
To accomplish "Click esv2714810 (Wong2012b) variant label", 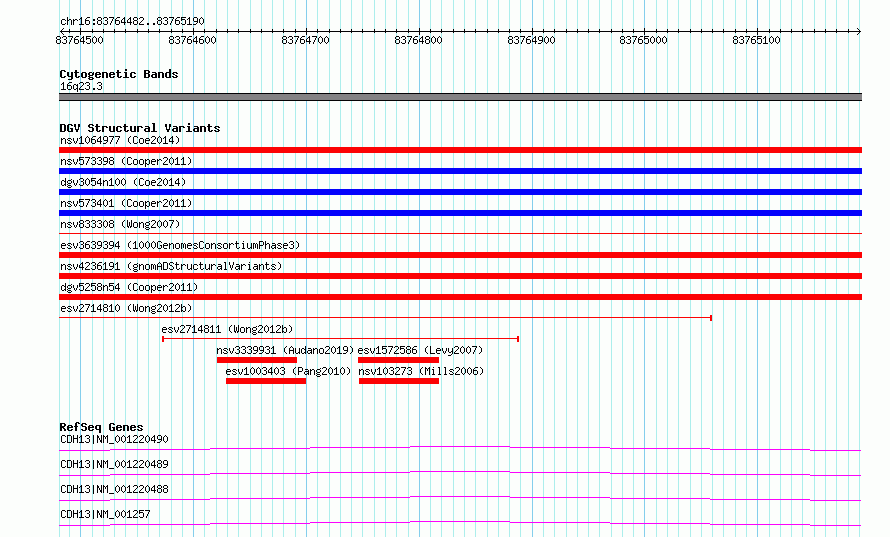I will (x=126, y=308).
